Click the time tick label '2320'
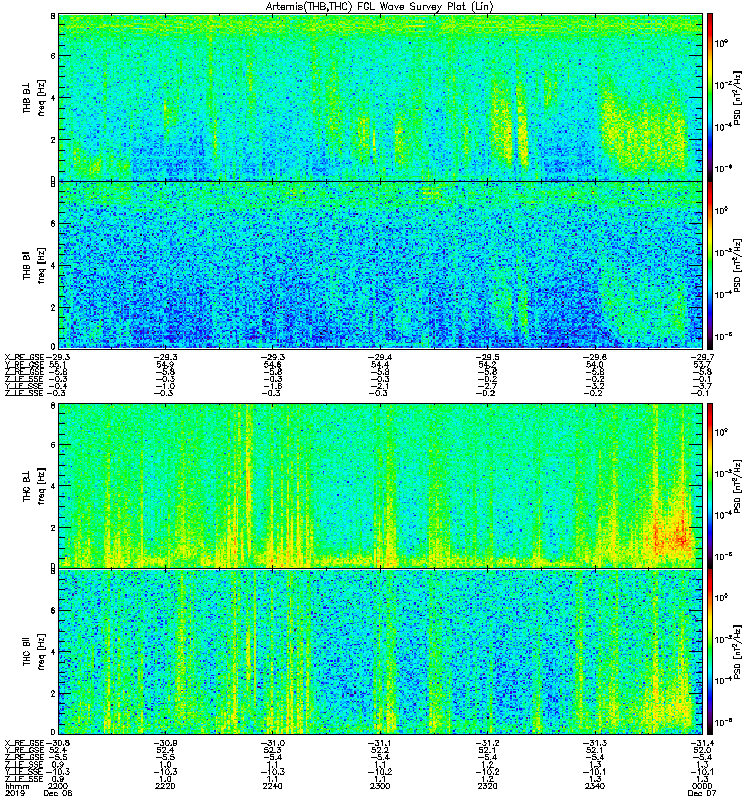 (x=487, y=786)
